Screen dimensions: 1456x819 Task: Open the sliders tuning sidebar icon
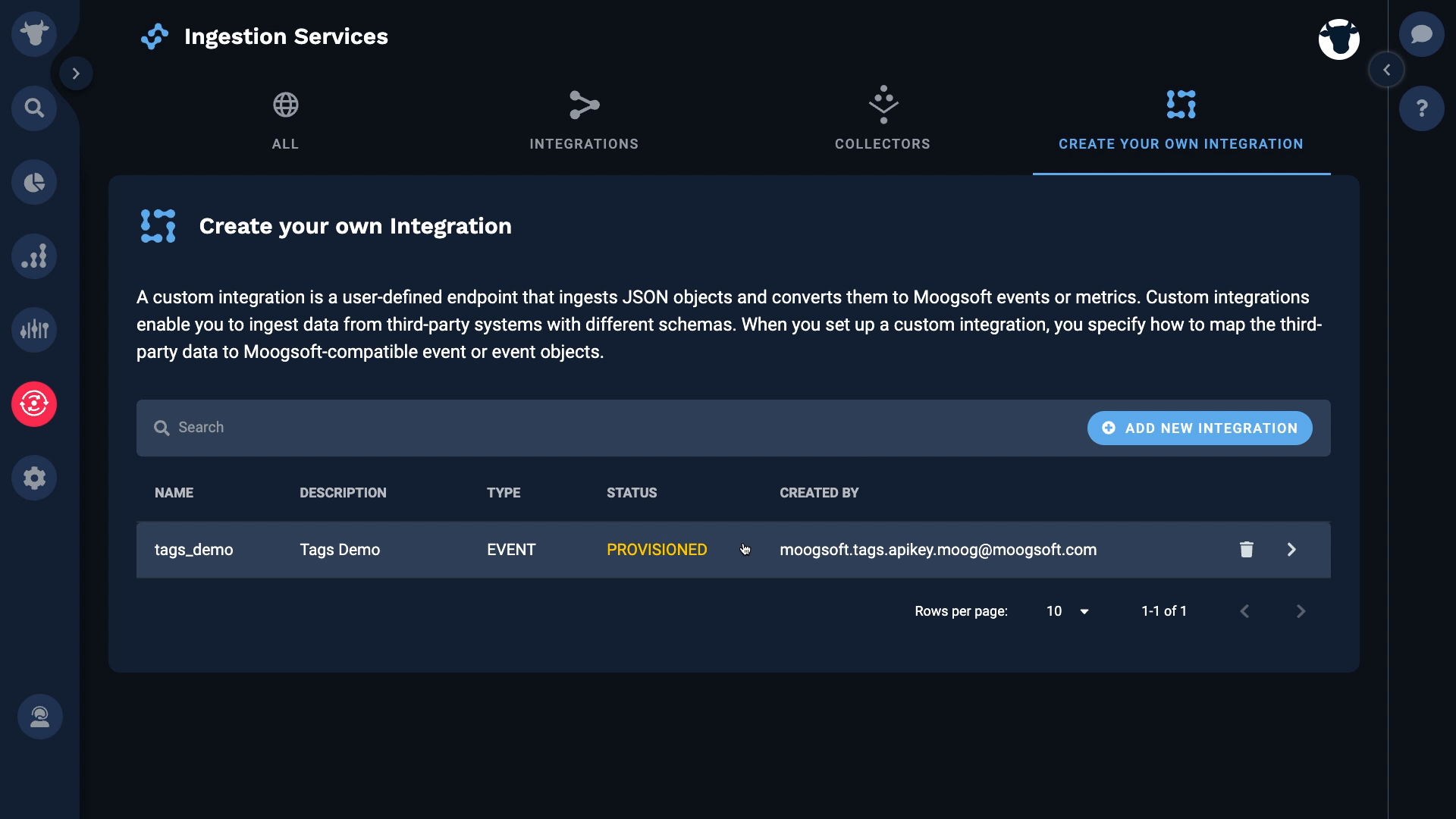pos(34,330)
